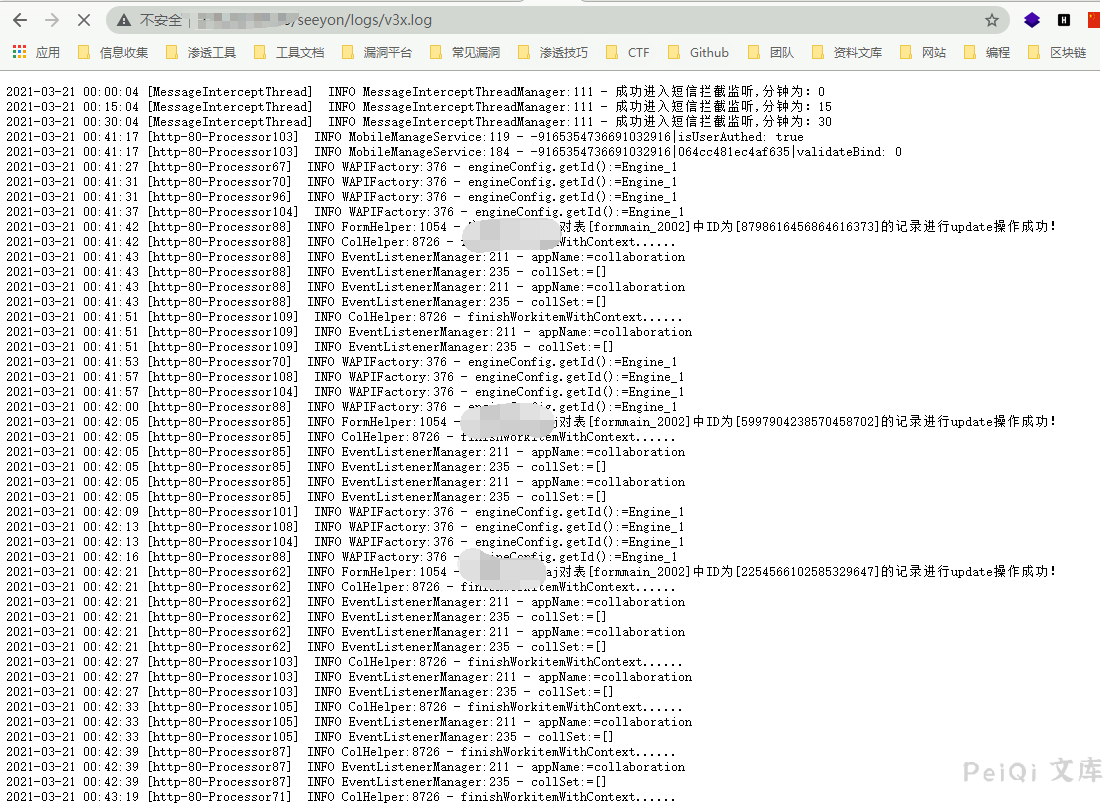Screen dimensions: 1115x808
Task: Click the browser forward arrow
Action: pos(52,20)
